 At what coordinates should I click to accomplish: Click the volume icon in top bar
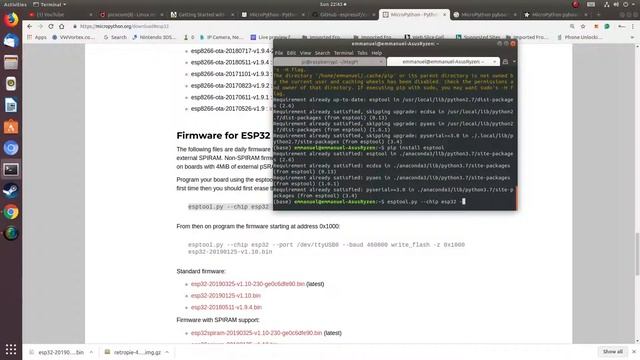(x=616, y=4)
